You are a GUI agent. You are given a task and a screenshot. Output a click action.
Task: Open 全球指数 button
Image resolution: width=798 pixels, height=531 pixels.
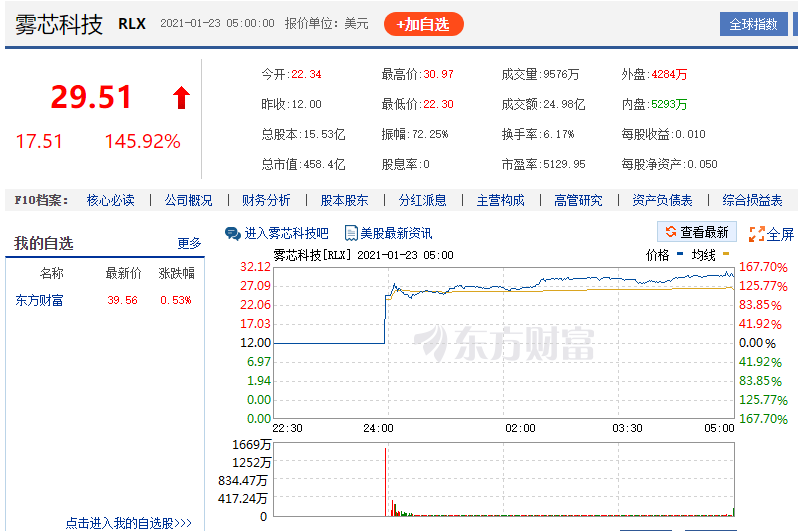(x=753, y=24)
